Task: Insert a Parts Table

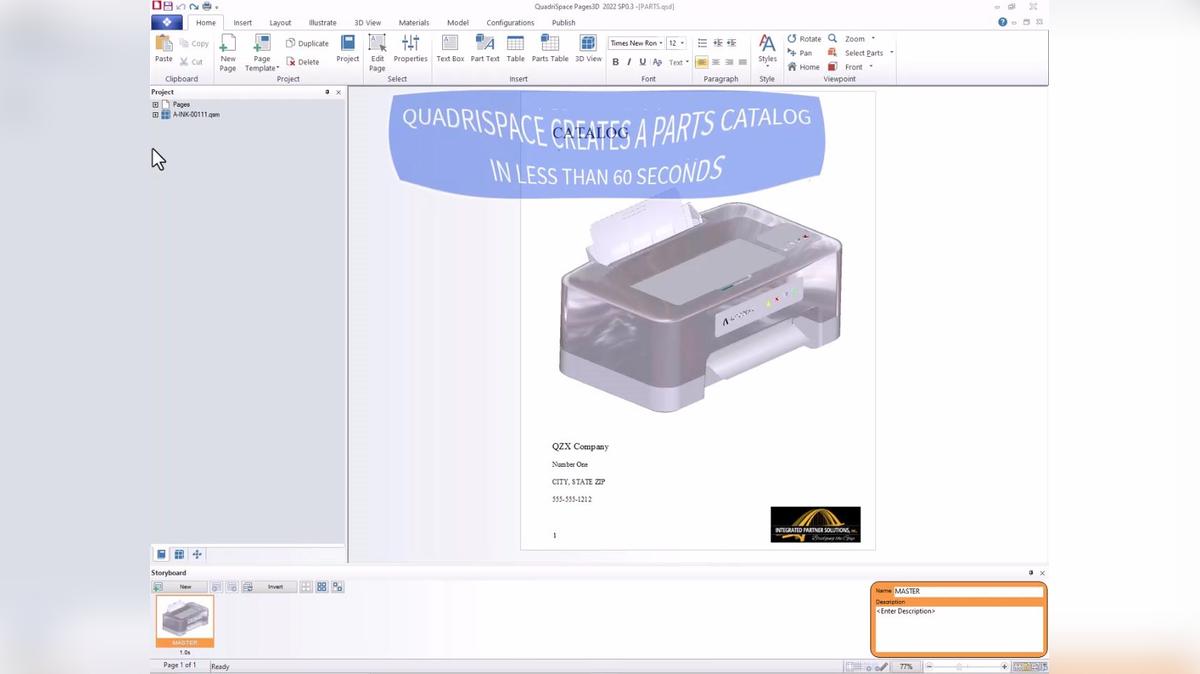Action: (x=550, y=49)
